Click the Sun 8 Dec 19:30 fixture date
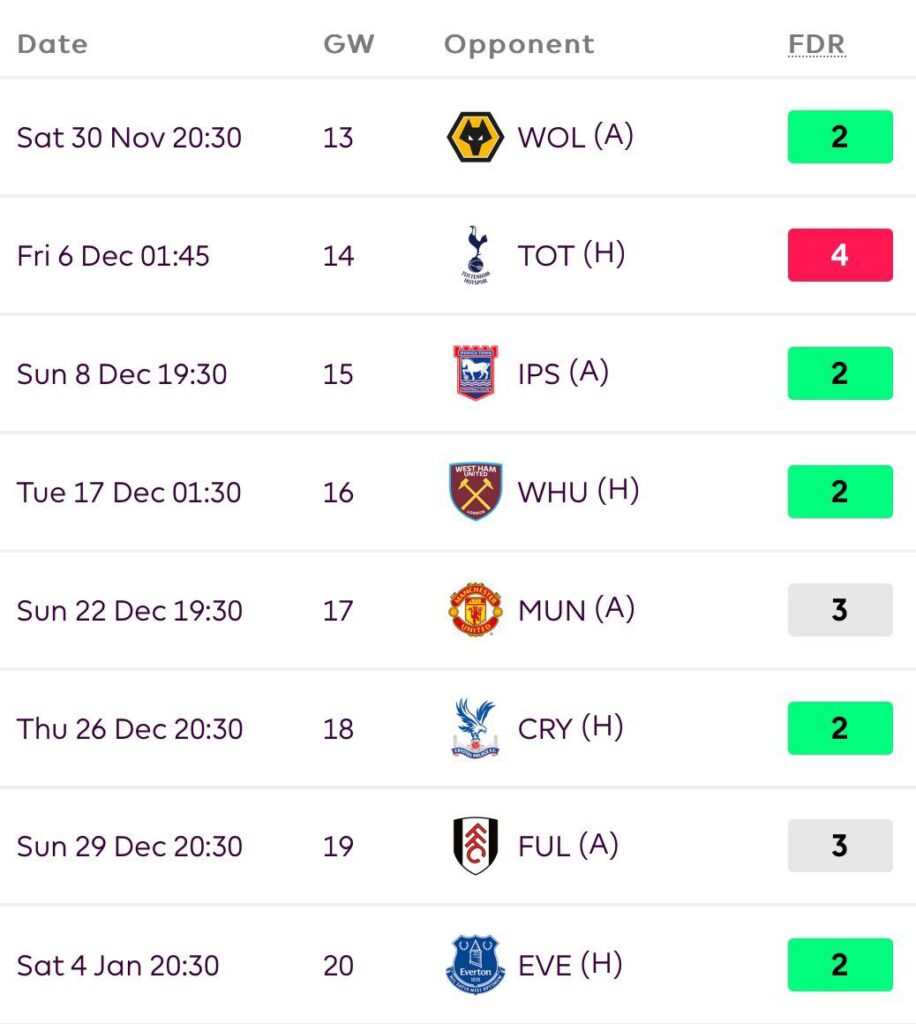This screenshot has height=1024, width=916. coord(122,374)
